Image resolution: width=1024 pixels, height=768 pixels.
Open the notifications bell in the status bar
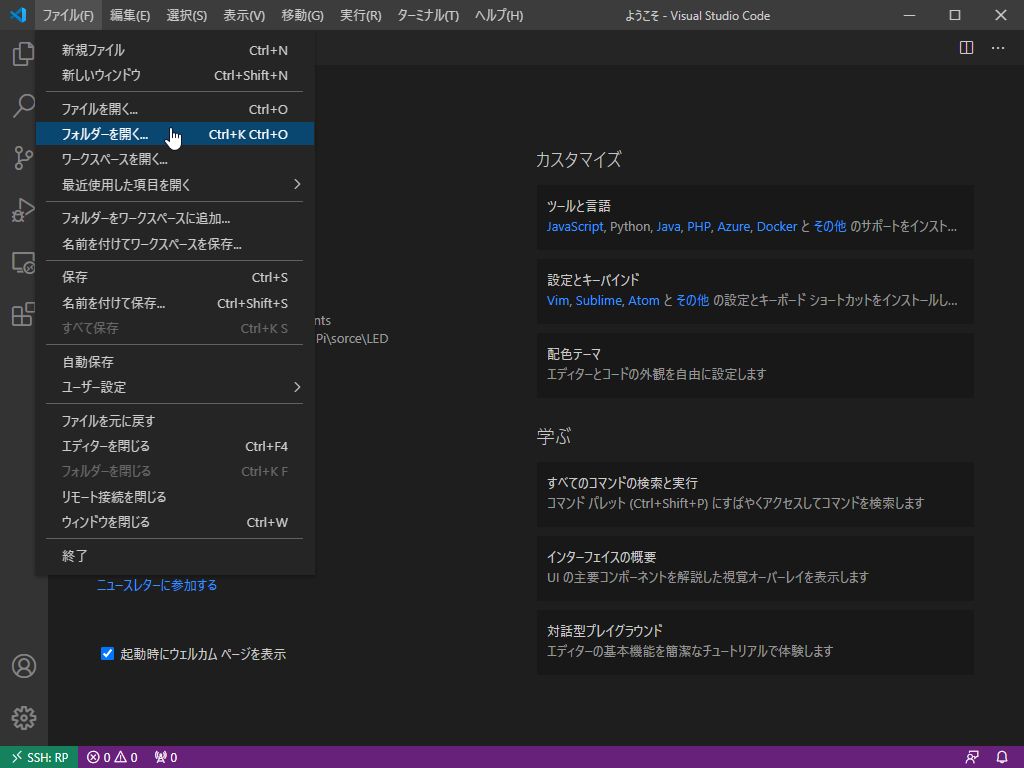tap(1003, 757)
